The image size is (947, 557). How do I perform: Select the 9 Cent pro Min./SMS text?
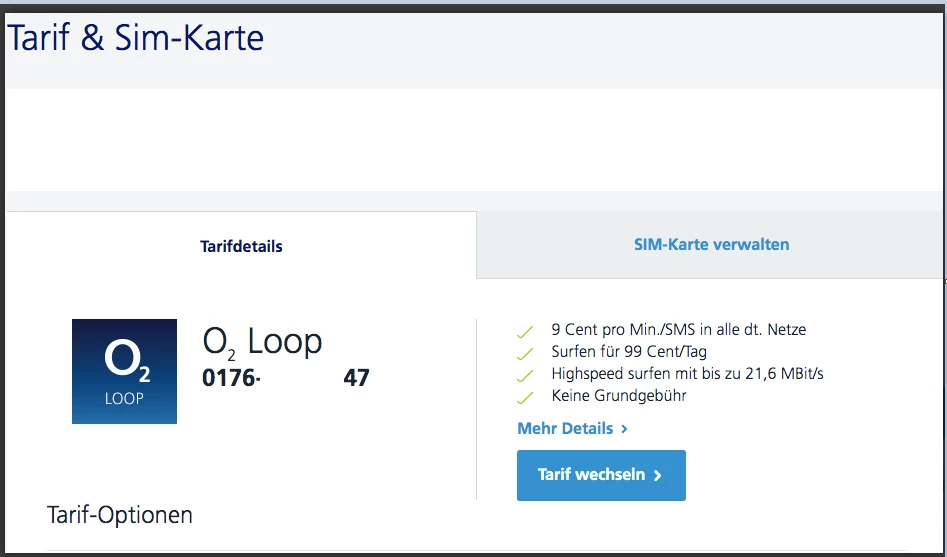[x=678, y=330]
